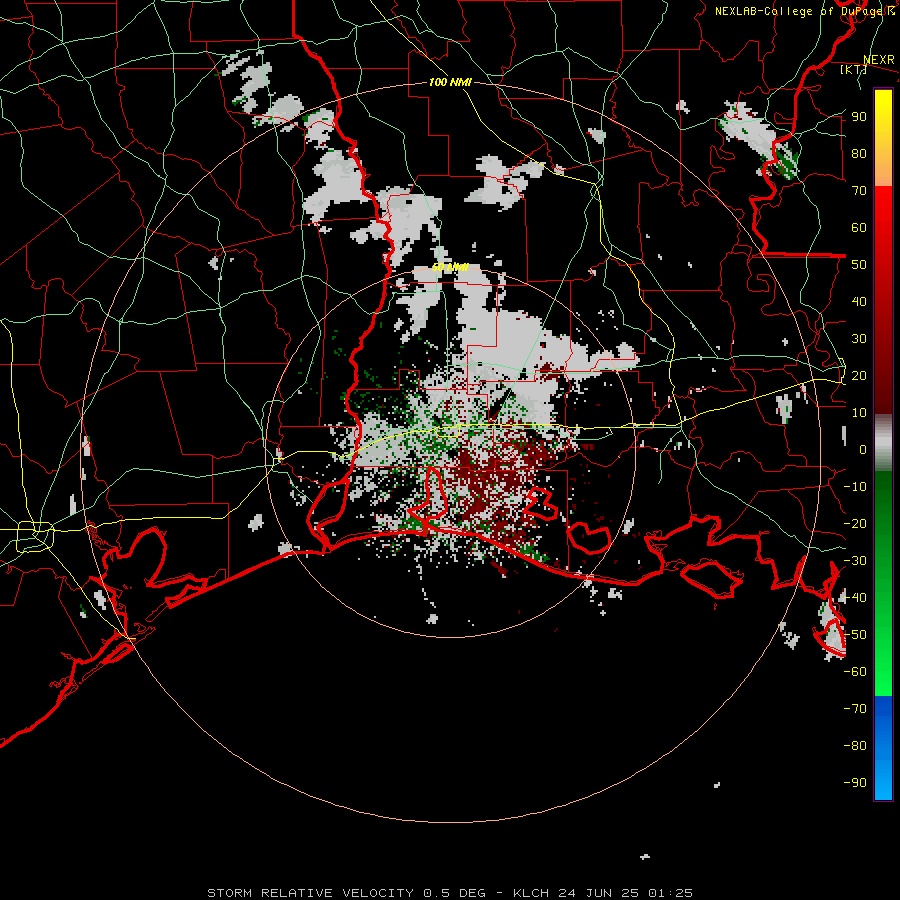
Task: Click the 20 value on the velocity scale
Action: click(859, 375)
